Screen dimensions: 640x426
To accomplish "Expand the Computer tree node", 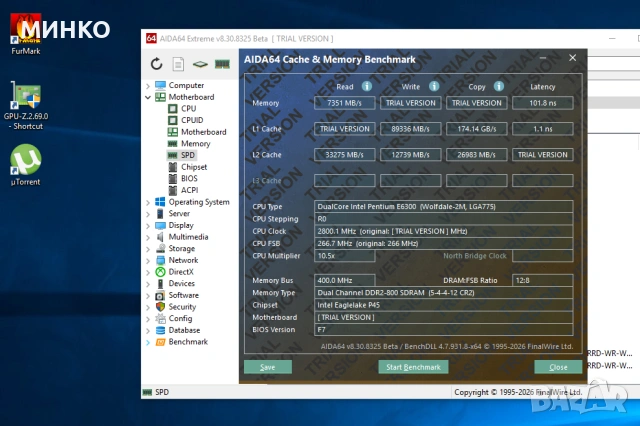I will coord(148,86).
